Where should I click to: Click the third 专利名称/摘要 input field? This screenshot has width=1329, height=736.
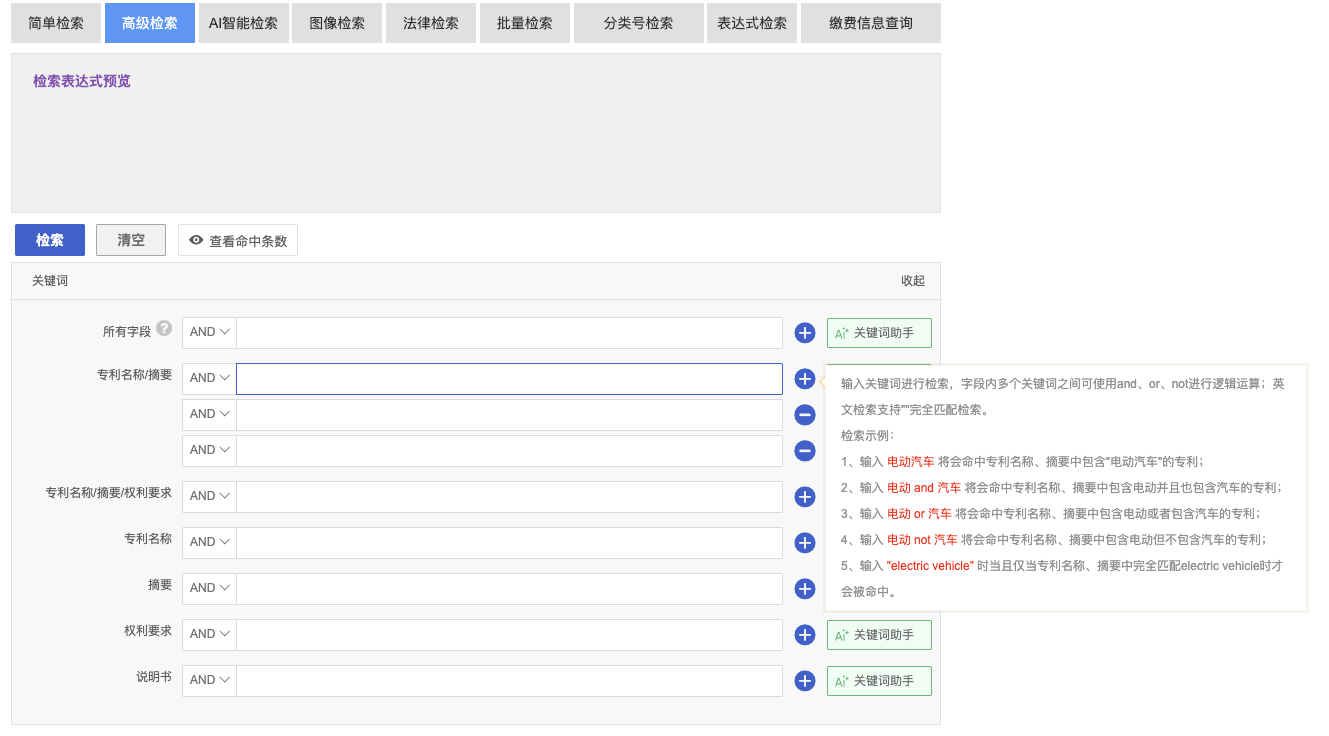pyautogui.click(x=509, y=451)
